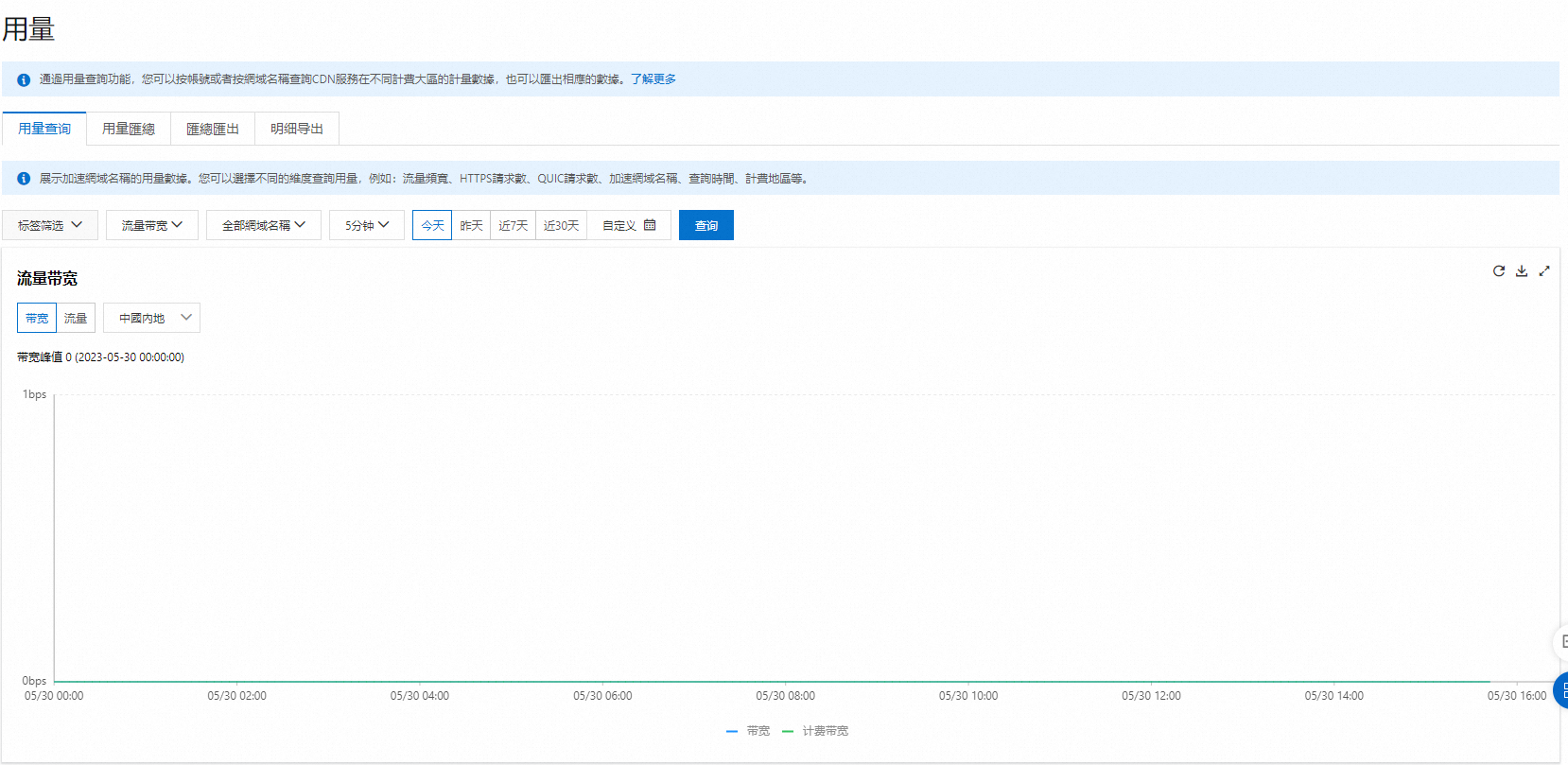Screen dimensions: 1568x765
Task: Click the 查询 button
Action: [x=706, y=225]
